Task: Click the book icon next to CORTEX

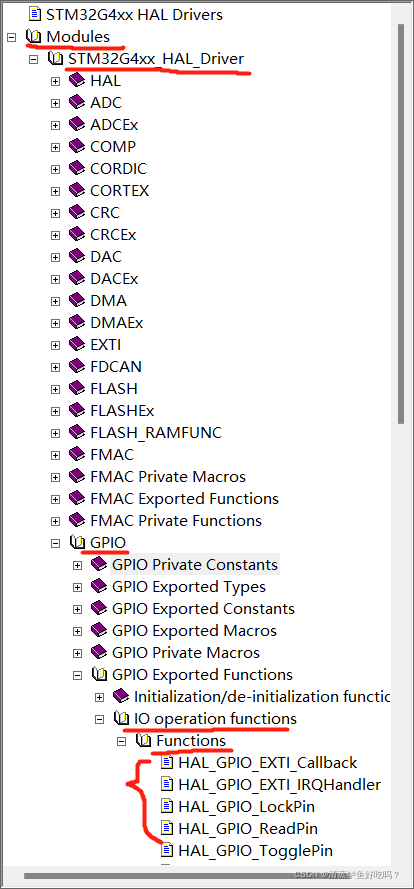Action: (x=77, y=190)
